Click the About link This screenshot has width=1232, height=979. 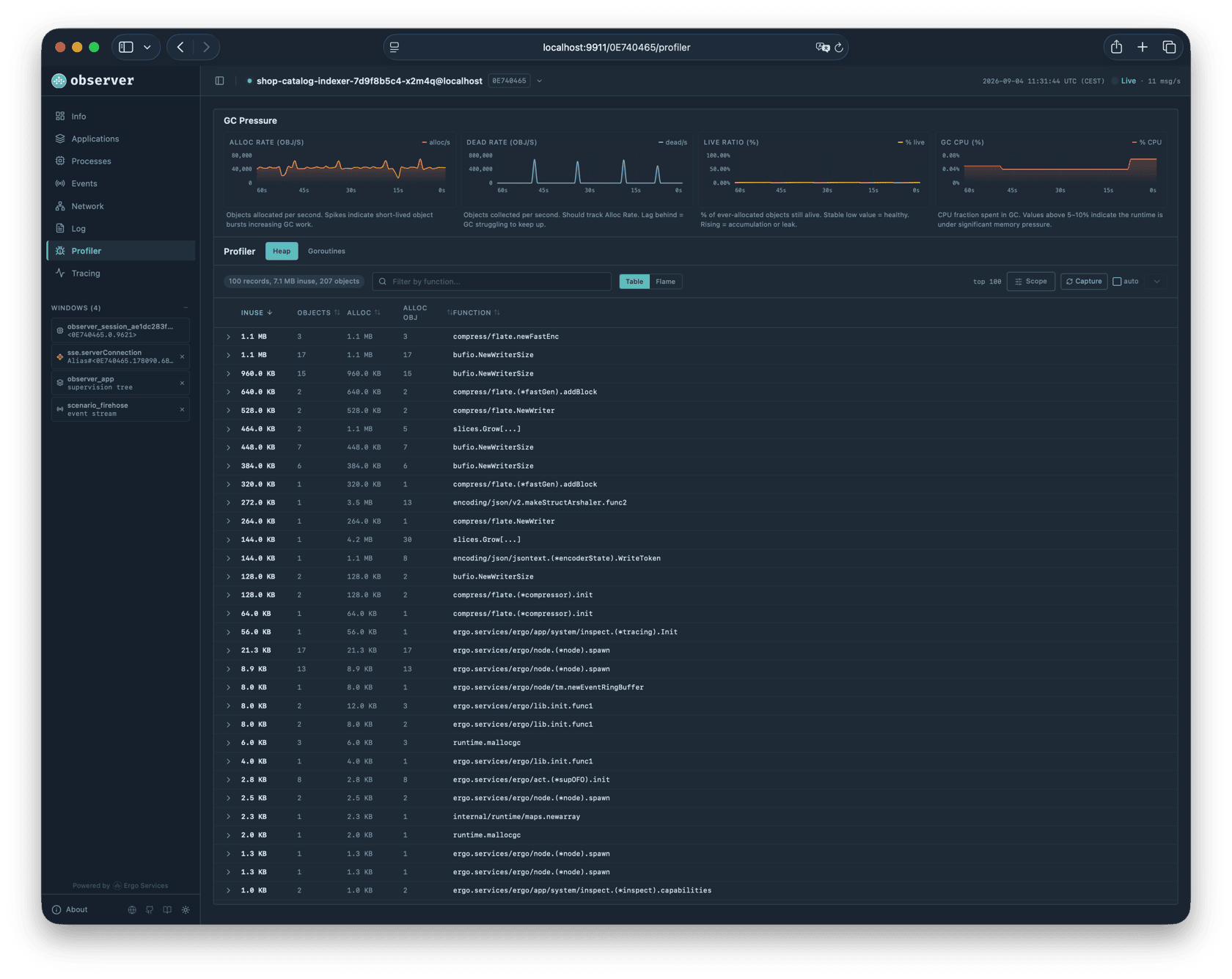point(76,910)
